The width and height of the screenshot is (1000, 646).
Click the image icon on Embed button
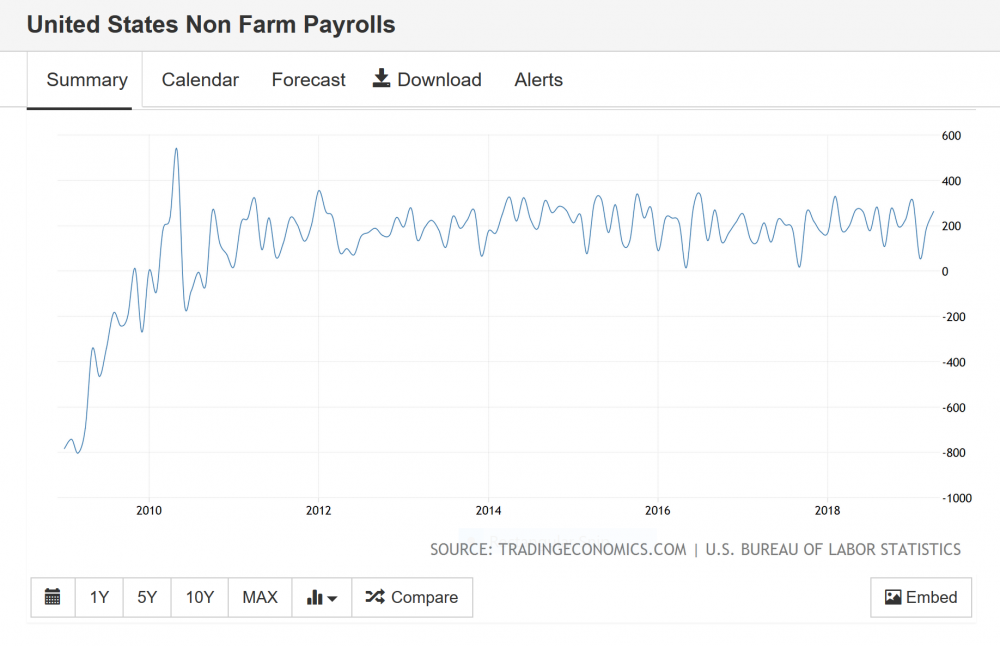893,597
